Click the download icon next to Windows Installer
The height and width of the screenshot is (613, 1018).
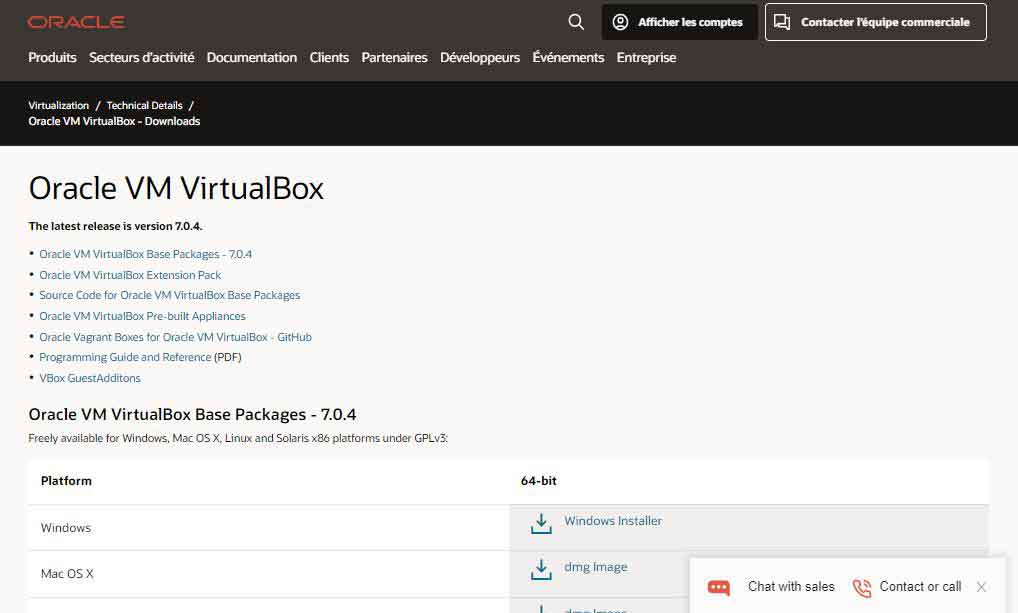pos(541,522)
